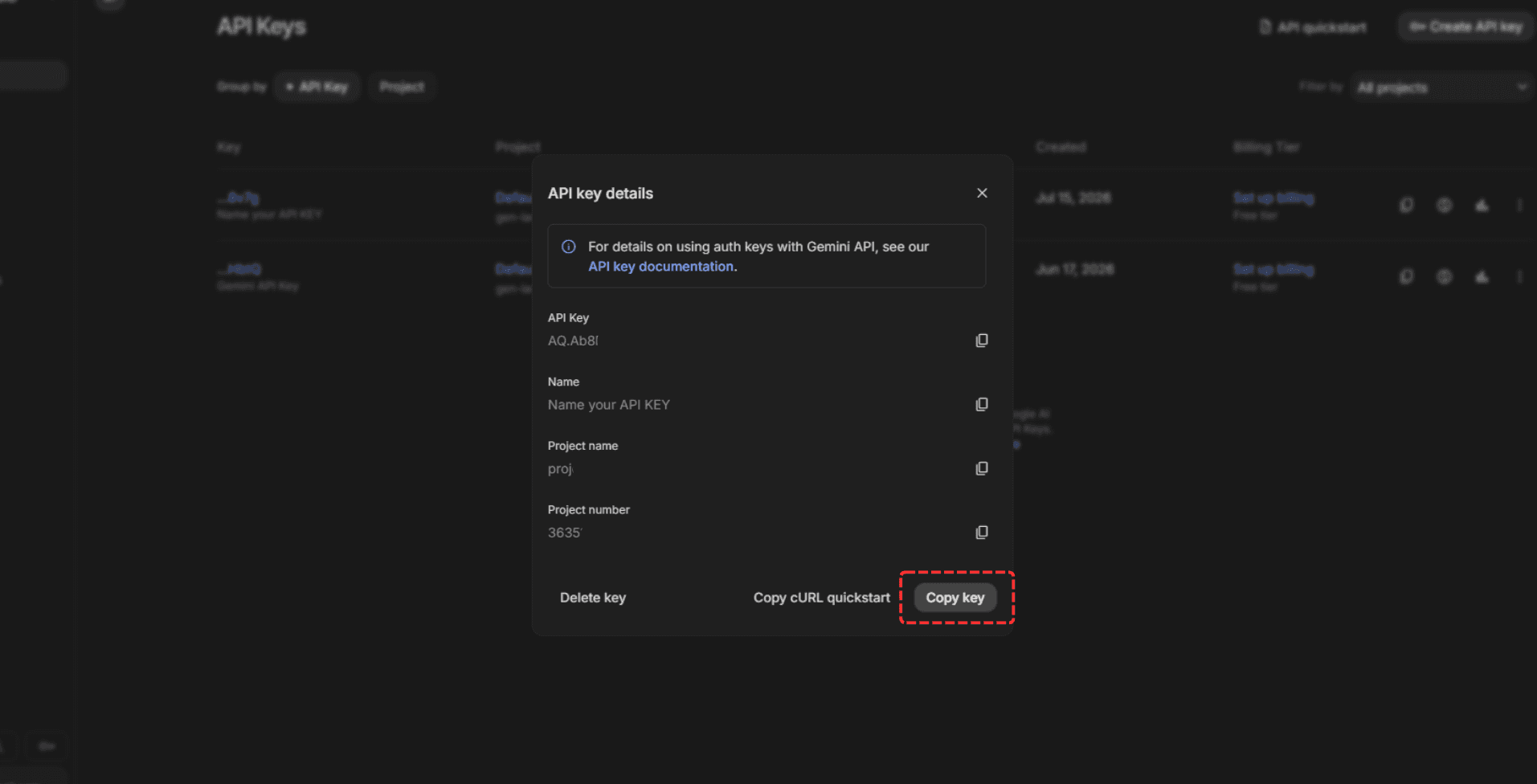Copy the API Key value via its copy icon

(982, 341)
